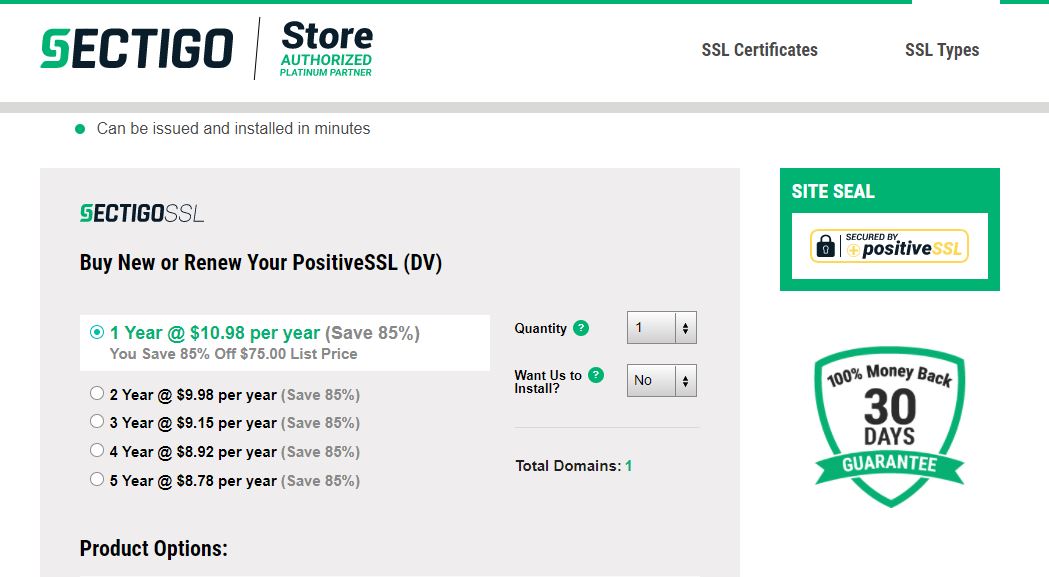Image resolution: width=1049 pixels, height=577 pixels.
Task: Click 'Can be issued and installed in minutes' text
Action: coord(233,129)
